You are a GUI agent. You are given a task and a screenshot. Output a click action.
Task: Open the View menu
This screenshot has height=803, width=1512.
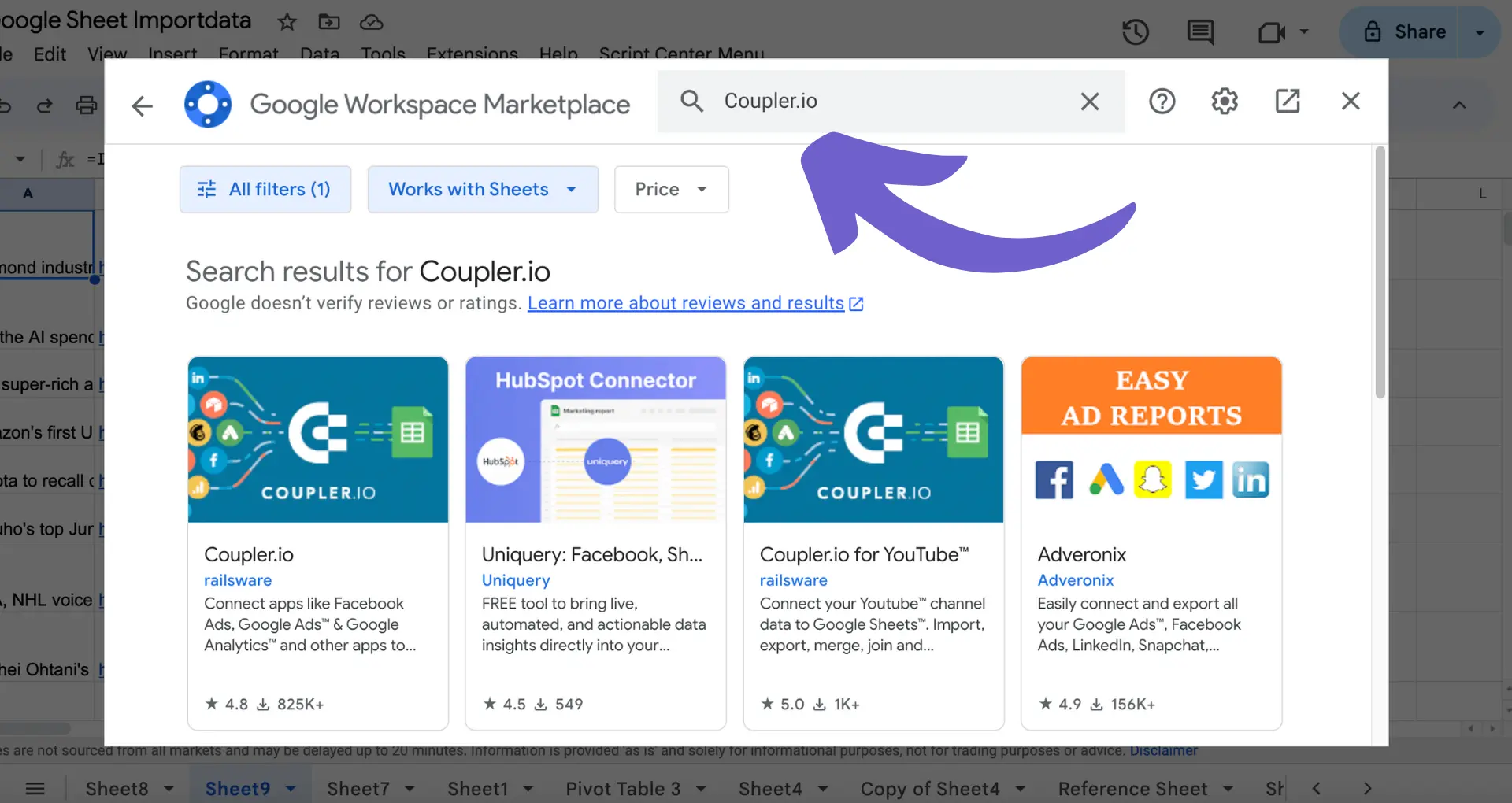coord(107,54)
